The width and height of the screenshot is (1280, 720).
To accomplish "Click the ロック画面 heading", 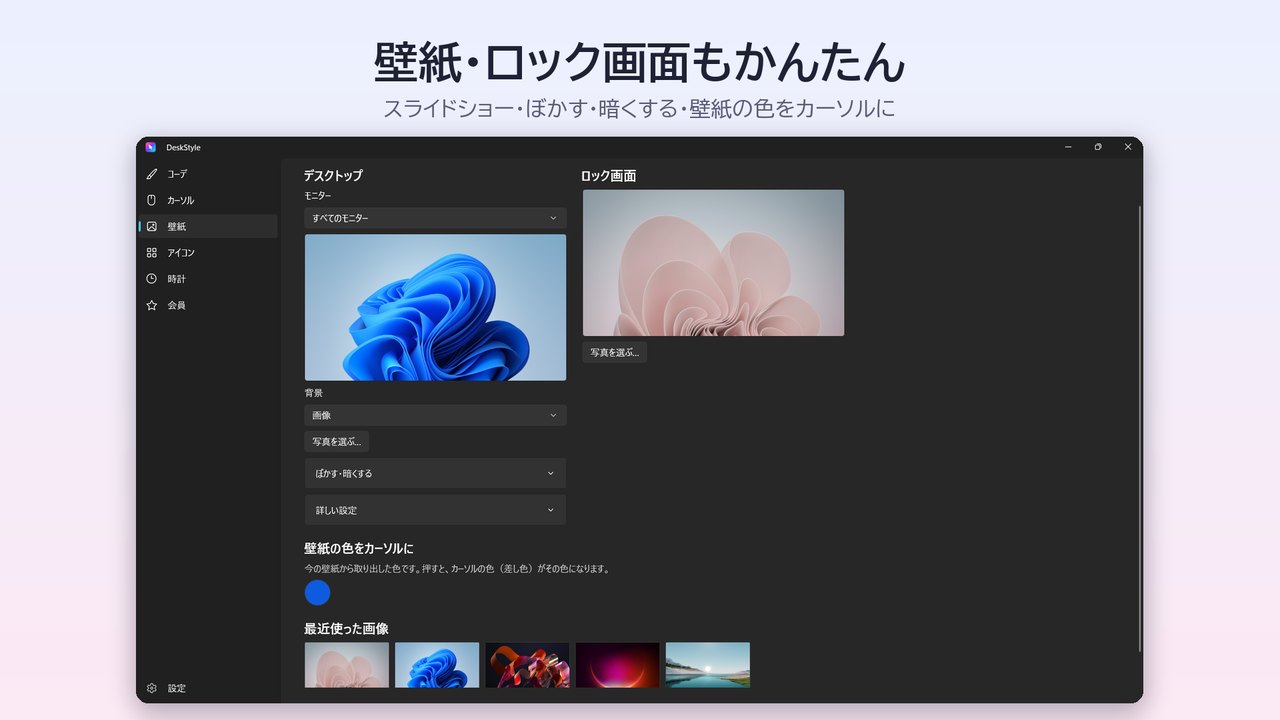I will pos(608,176).
